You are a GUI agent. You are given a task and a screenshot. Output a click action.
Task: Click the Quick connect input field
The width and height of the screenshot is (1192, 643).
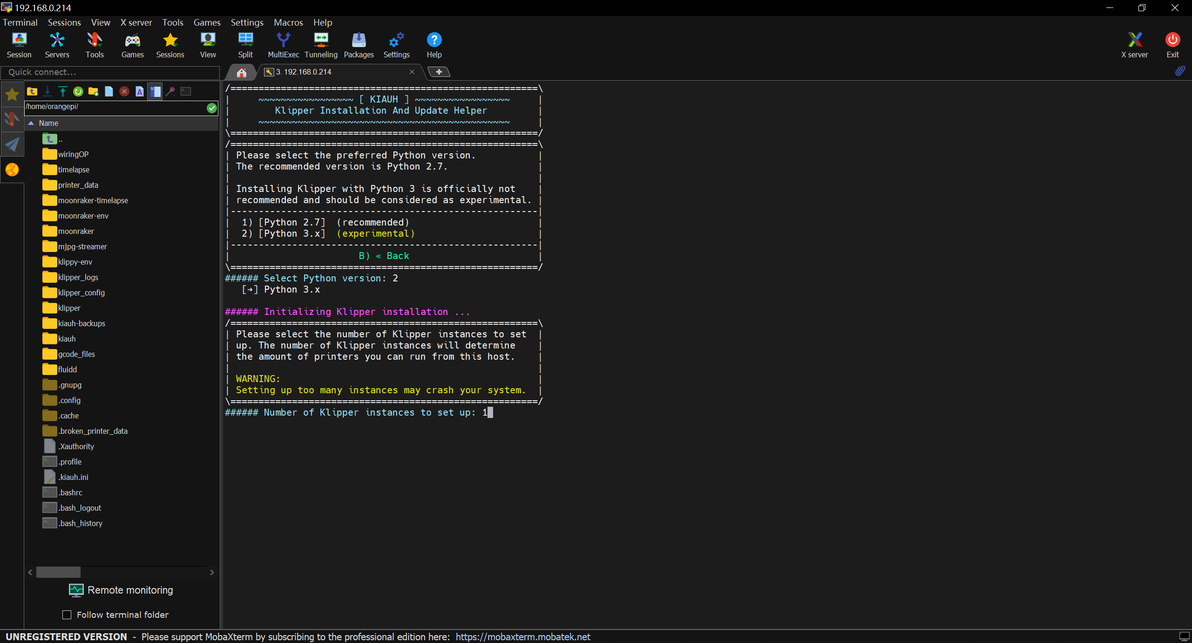[110, 72]
